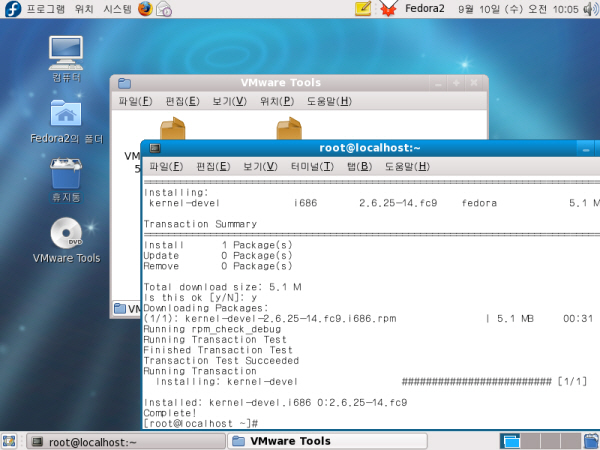Image resolution: width=600 pixels, height=450 pixels.
Task: Open 파일(F) menu in VMware Tools window
Action: tap(135, 101)
